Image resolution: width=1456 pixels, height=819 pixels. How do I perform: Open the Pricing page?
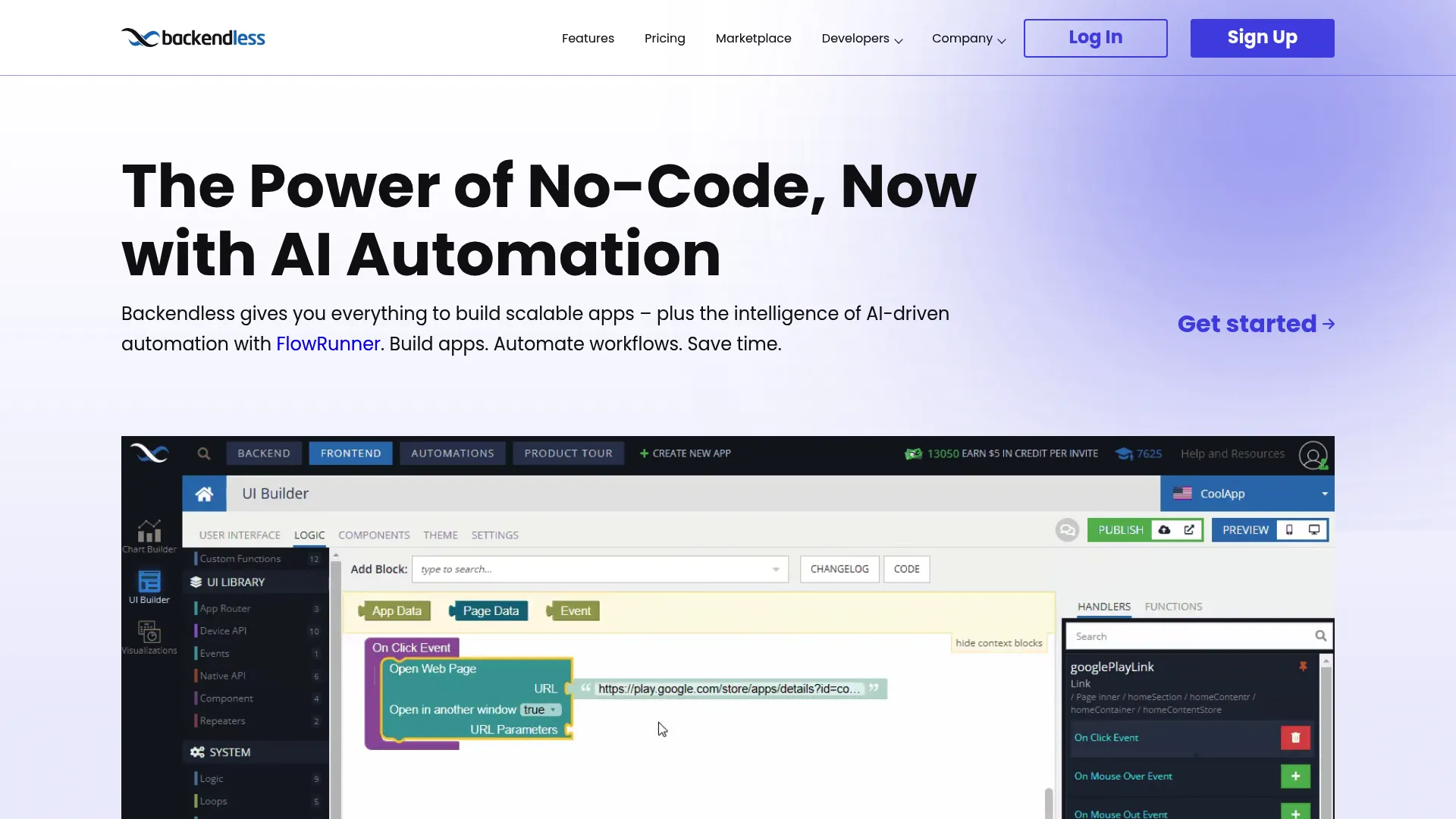(664, 38)
